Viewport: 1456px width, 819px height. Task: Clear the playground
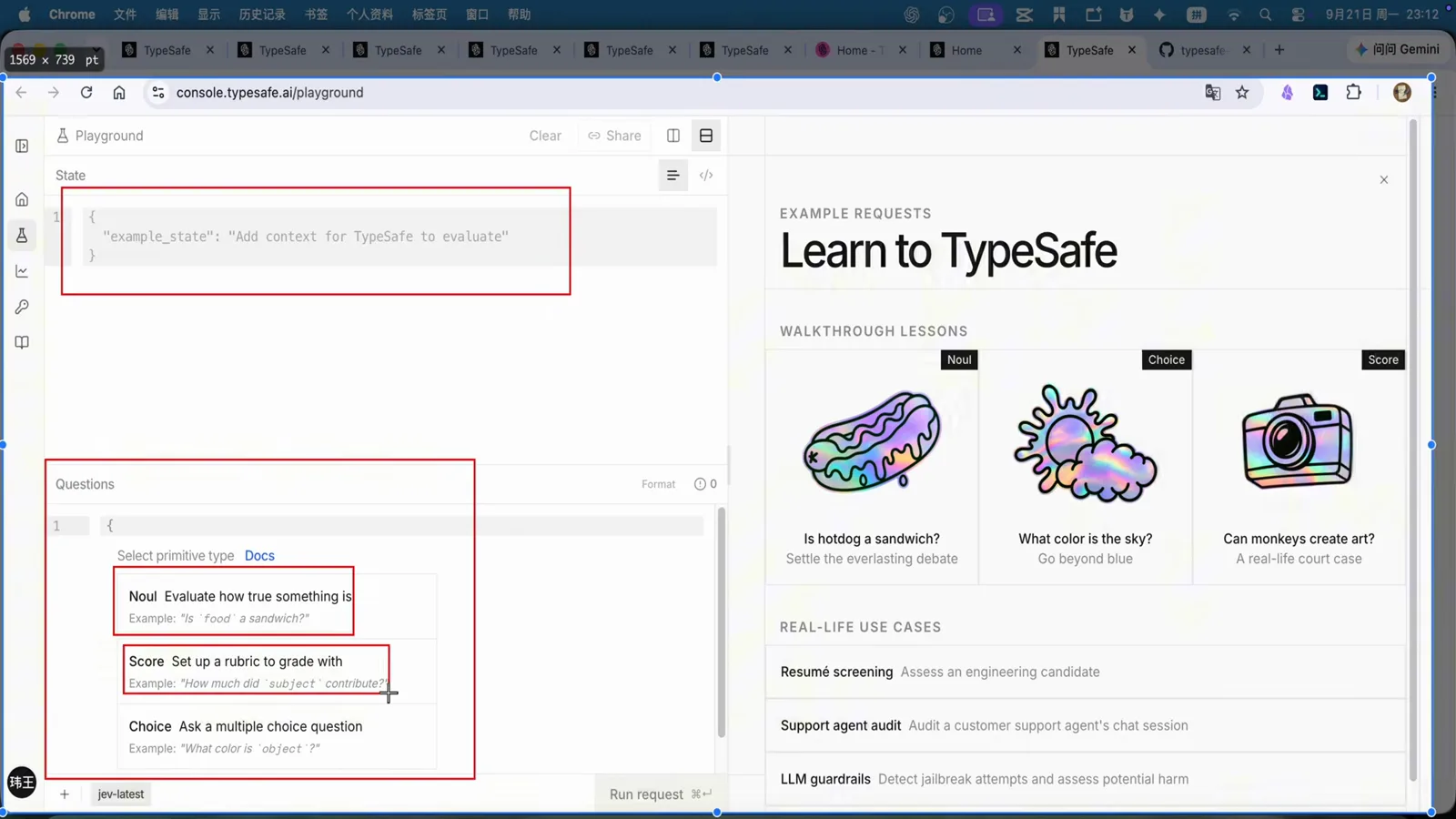545,136
